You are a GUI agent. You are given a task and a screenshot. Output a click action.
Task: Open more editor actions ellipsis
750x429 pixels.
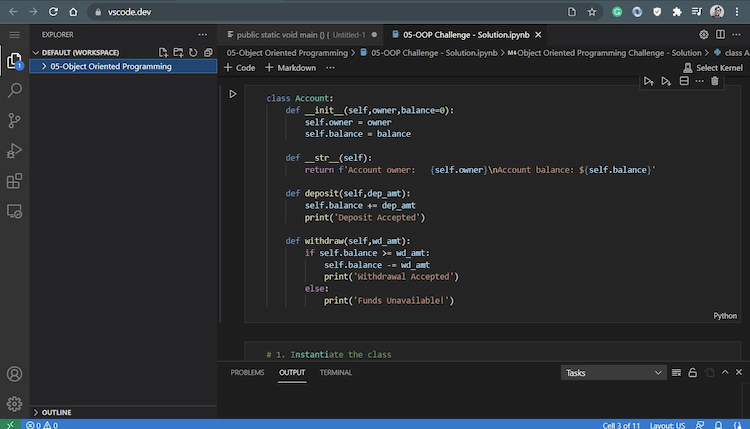click(736, 35)
